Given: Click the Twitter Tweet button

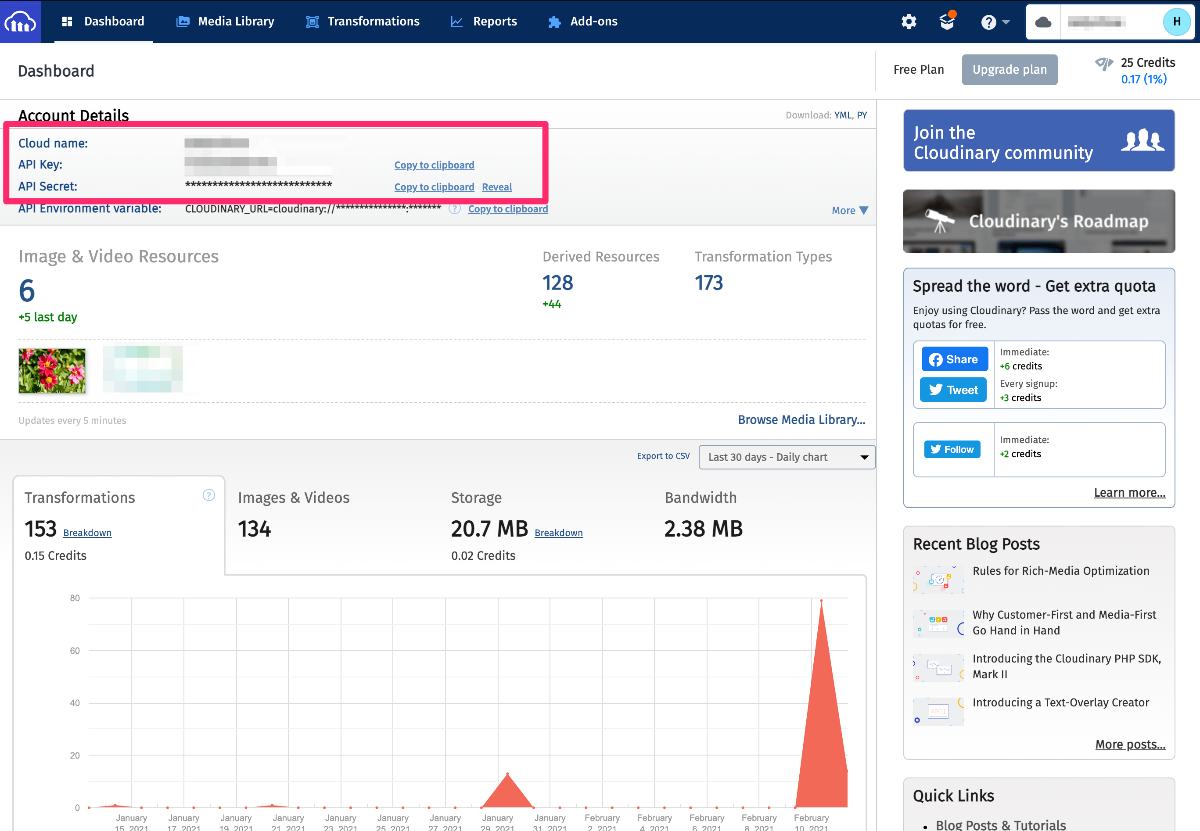Looking at the screenshot, I should point(954,390).
